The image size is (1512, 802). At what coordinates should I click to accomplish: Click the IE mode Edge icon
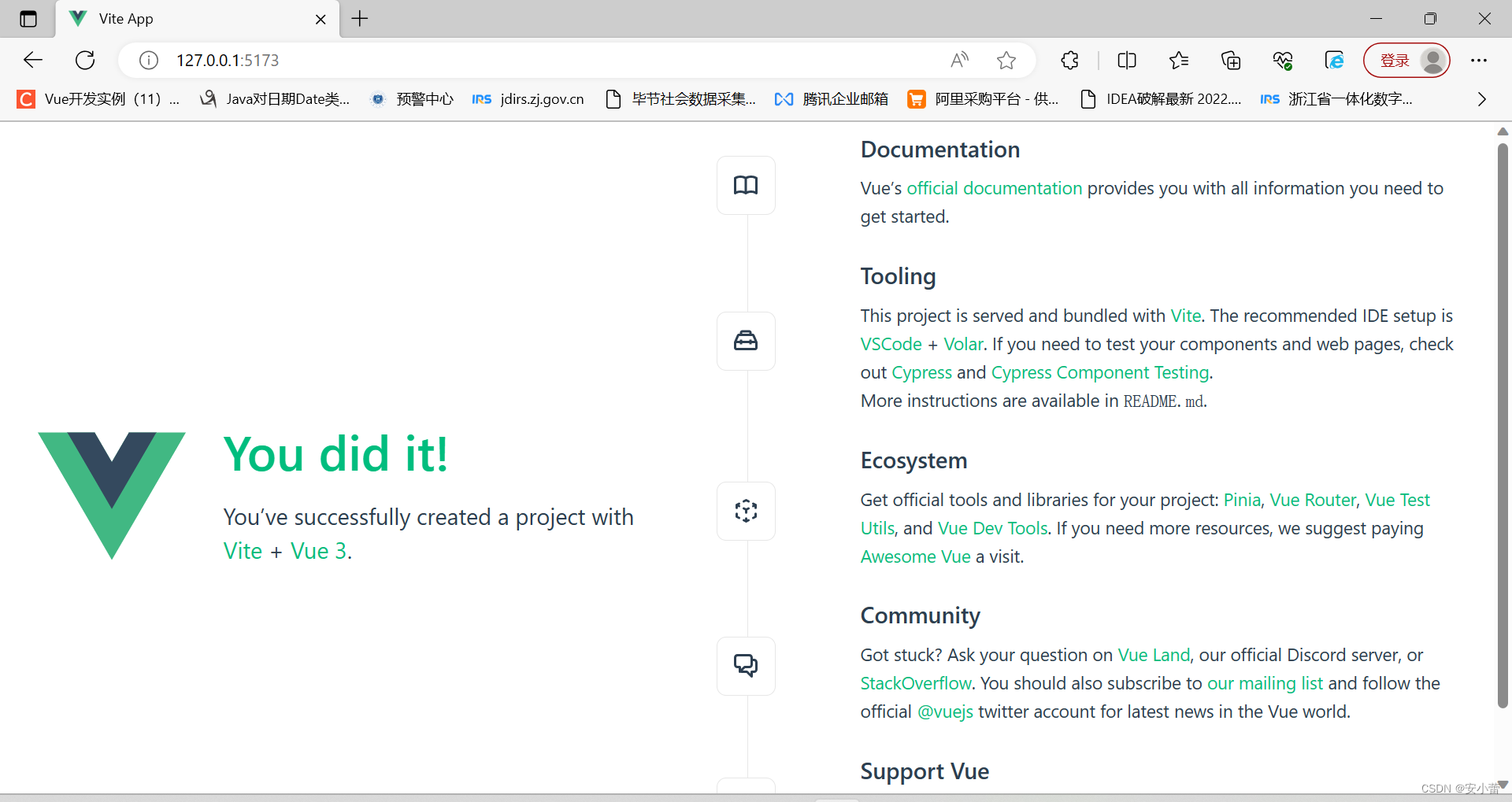(1335, 60)
